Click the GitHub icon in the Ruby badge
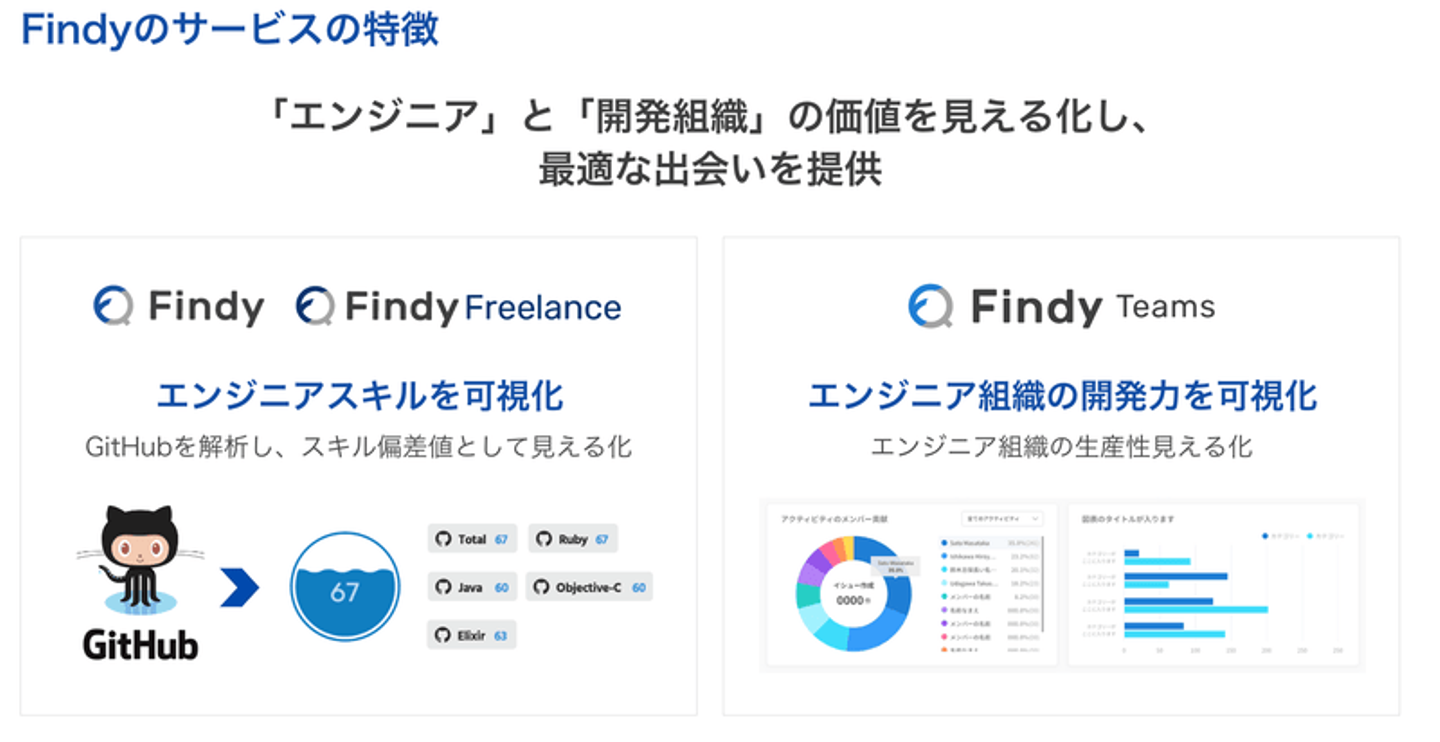Viewport: 1440px width, 742px height. tap(544, 539)
